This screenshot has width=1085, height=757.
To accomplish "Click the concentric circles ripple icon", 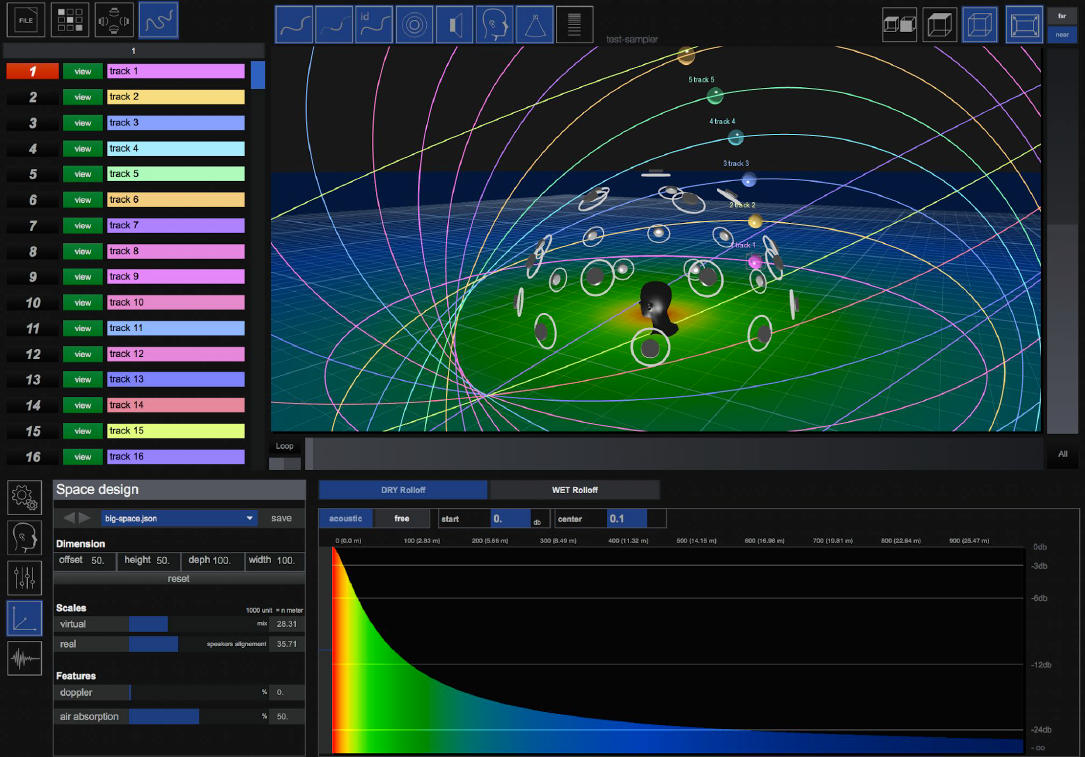I will (414, 24).
